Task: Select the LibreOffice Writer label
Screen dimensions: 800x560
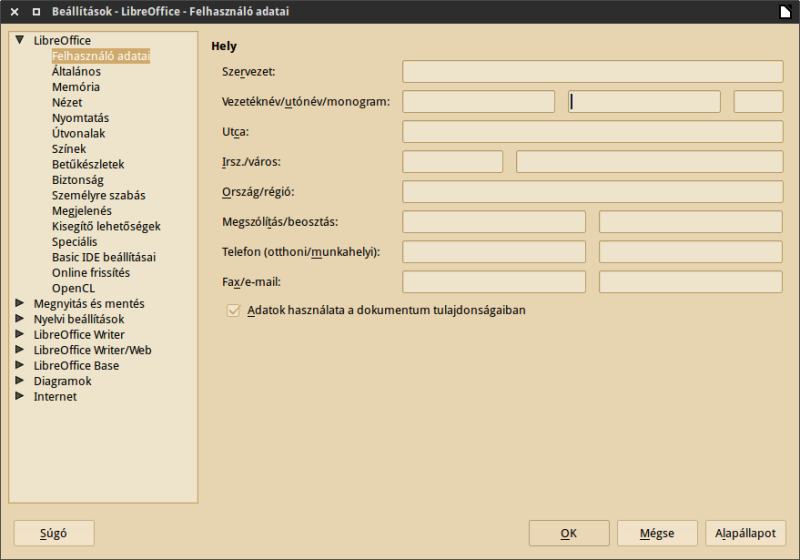Action: click(x=79, y=335)
